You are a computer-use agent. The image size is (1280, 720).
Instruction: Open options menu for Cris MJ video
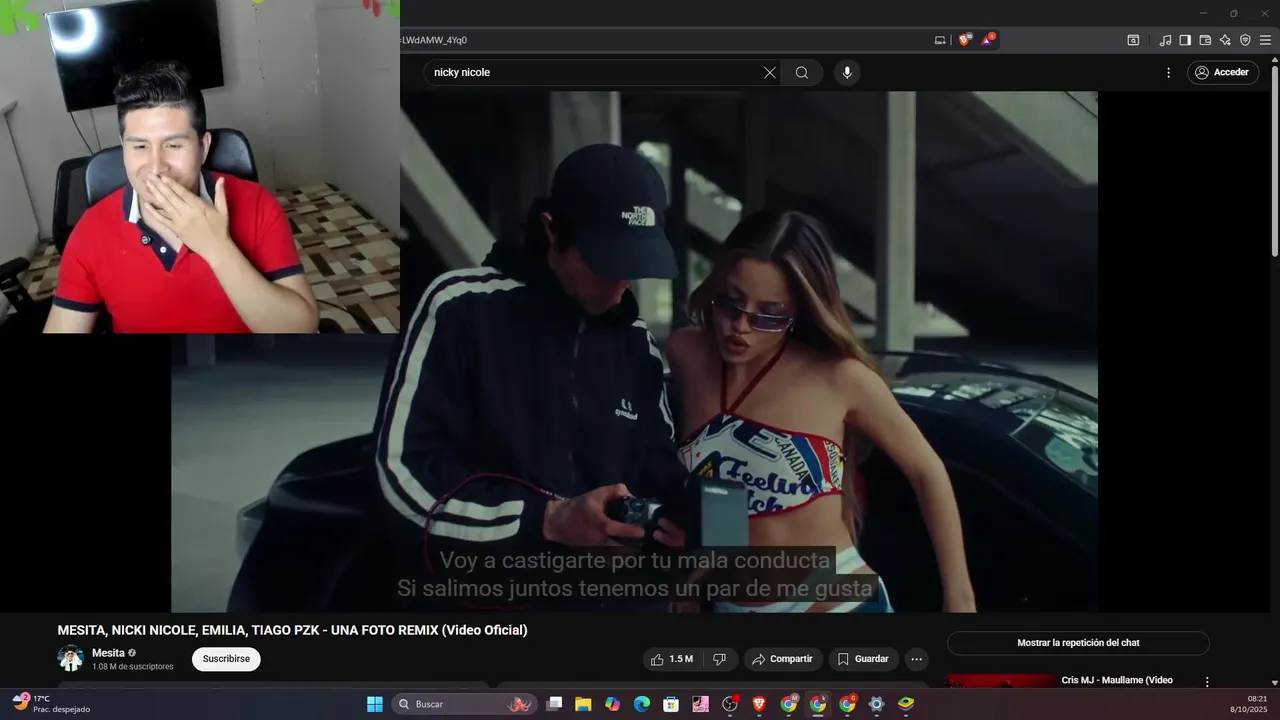click(x=1207, y=682)
